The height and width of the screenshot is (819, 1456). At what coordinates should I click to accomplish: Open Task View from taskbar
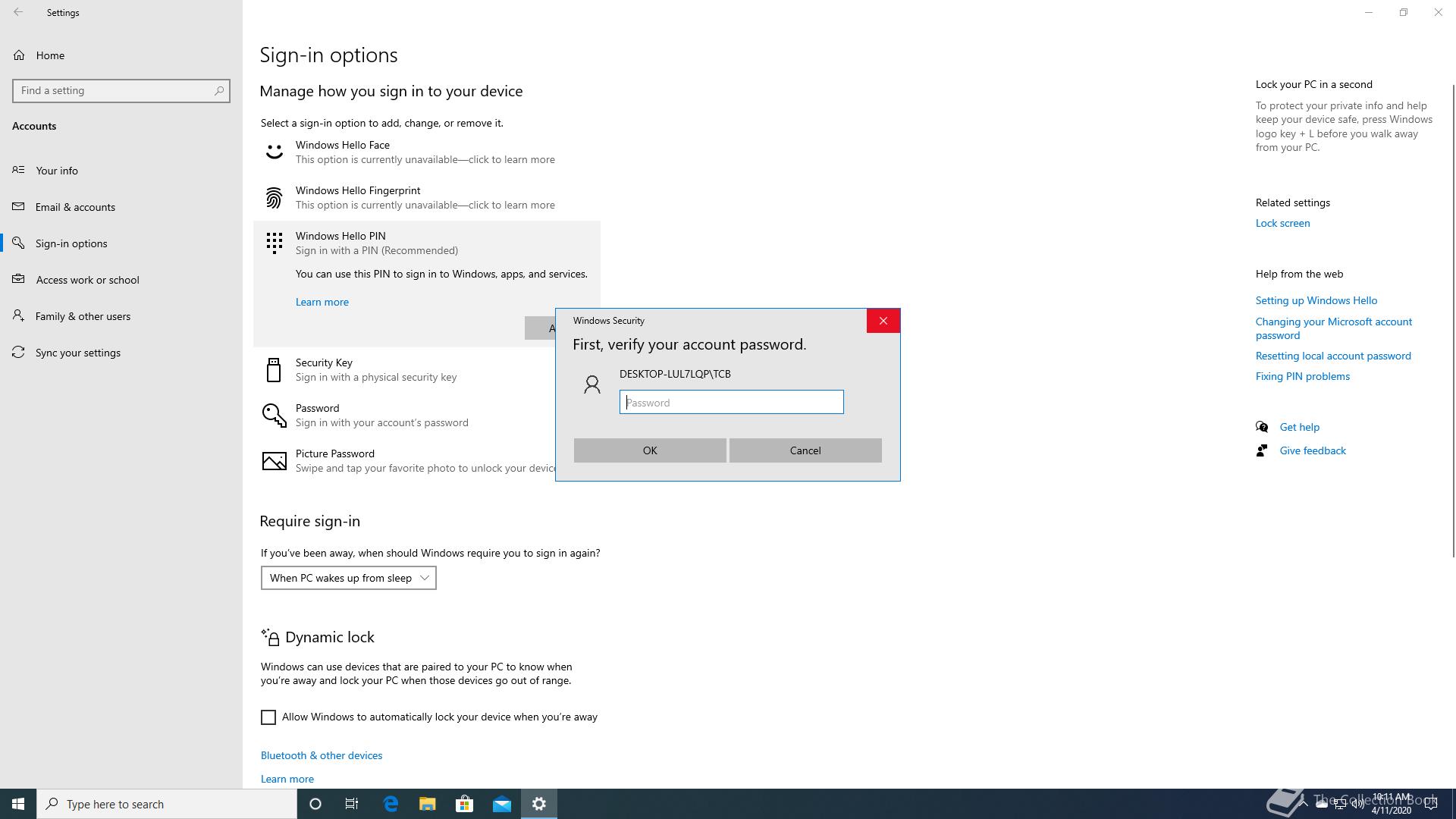pyautogui.click(x=352, y=804)
